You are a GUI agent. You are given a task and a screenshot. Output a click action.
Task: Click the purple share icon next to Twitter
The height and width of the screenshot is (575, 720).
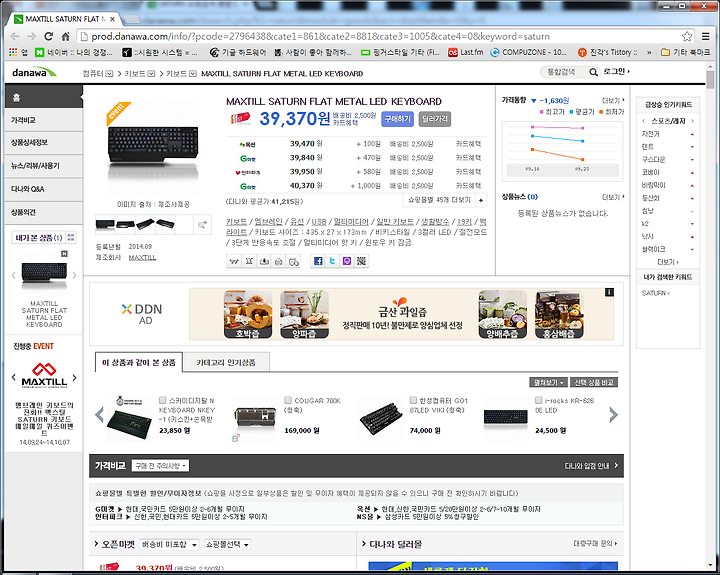coord(347,261)
